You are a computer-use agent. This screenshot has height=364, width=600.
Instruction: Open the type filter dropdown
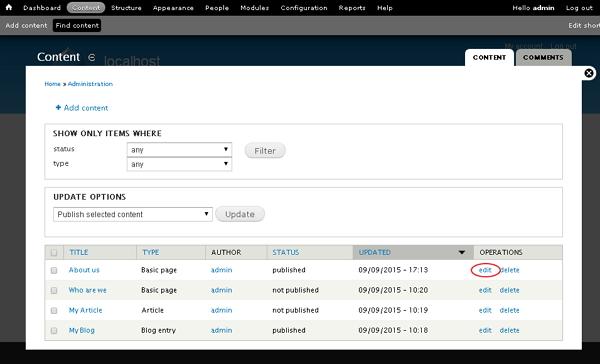tap(179, 164)
